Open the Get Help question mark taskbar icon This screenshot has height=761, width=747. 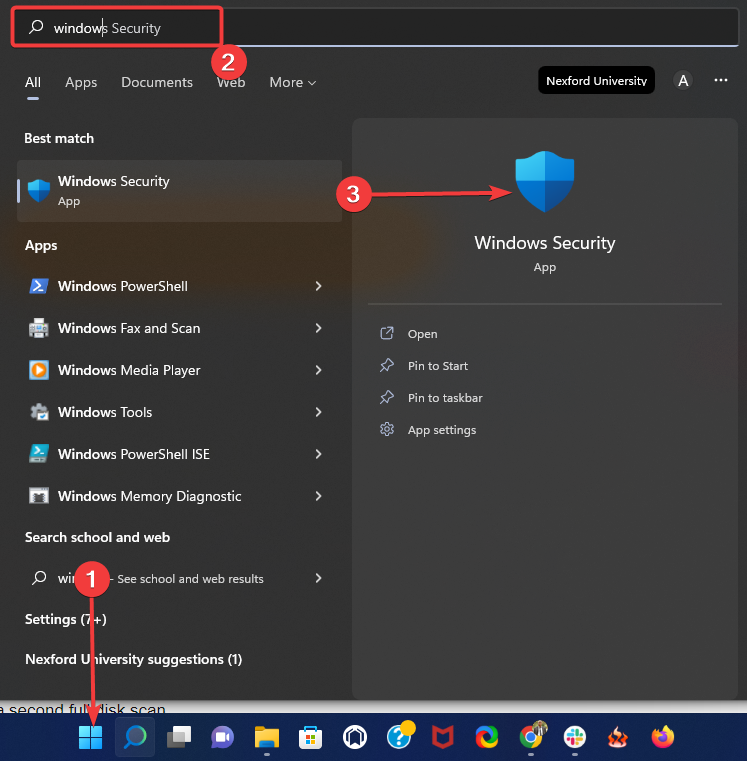[x=400, y=736]
